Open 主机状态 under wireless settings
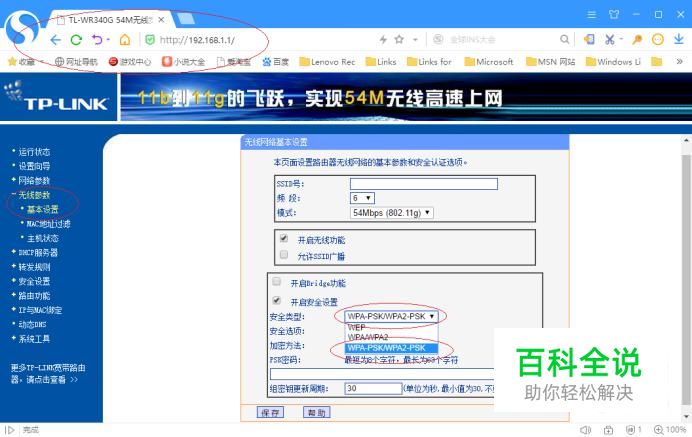Screen dimensions: 692x437 coord(42,238)
